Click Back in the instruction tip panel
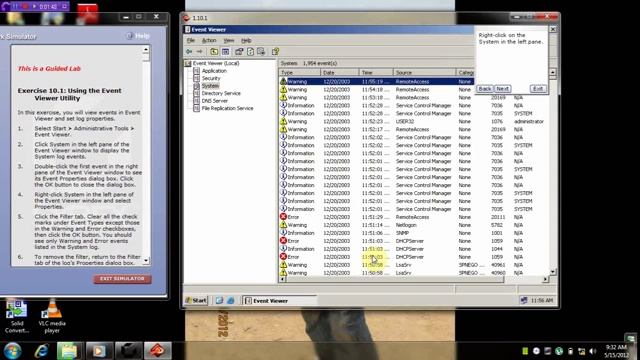This screenshot has height=360, width=640. pos(484,89)
